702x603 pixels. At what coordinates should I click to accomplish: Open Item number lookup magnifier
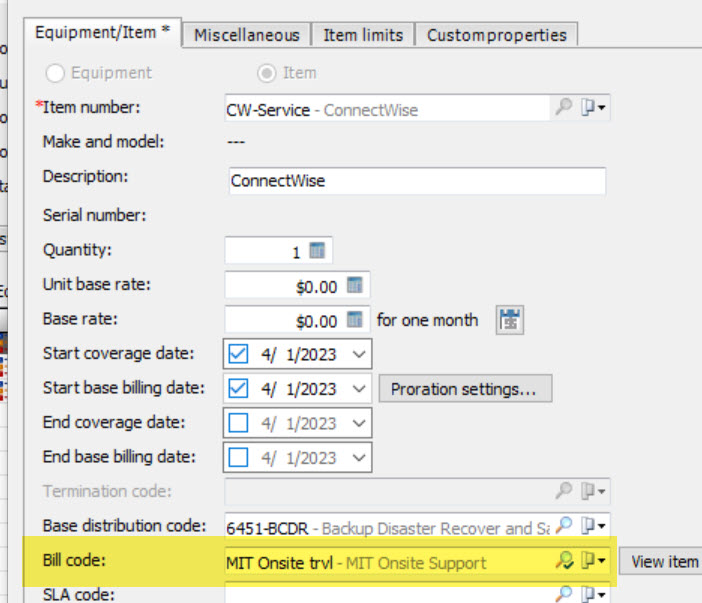pyautogui.click(x=563, y=107)
